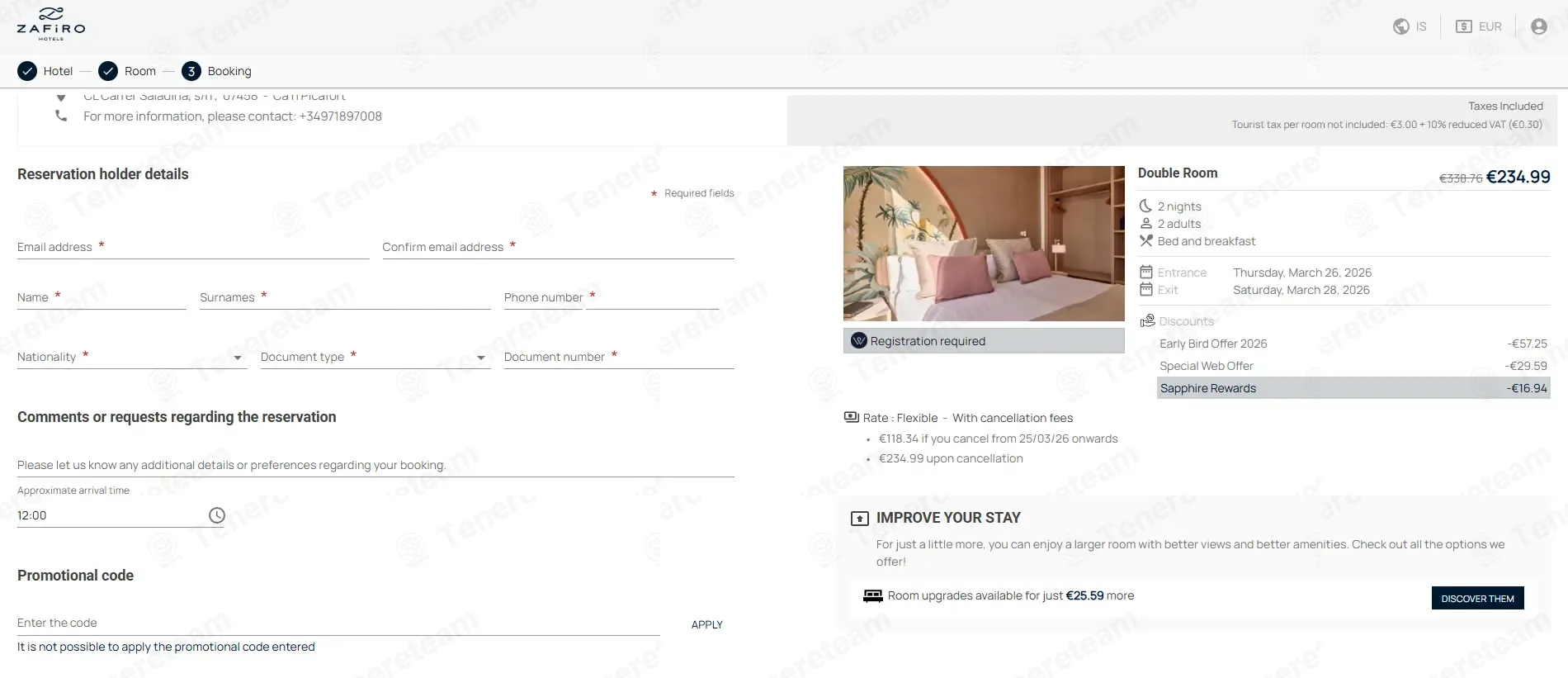1568x678 pixels.
Task: Select the Booking step
Action: click(217, 71)
